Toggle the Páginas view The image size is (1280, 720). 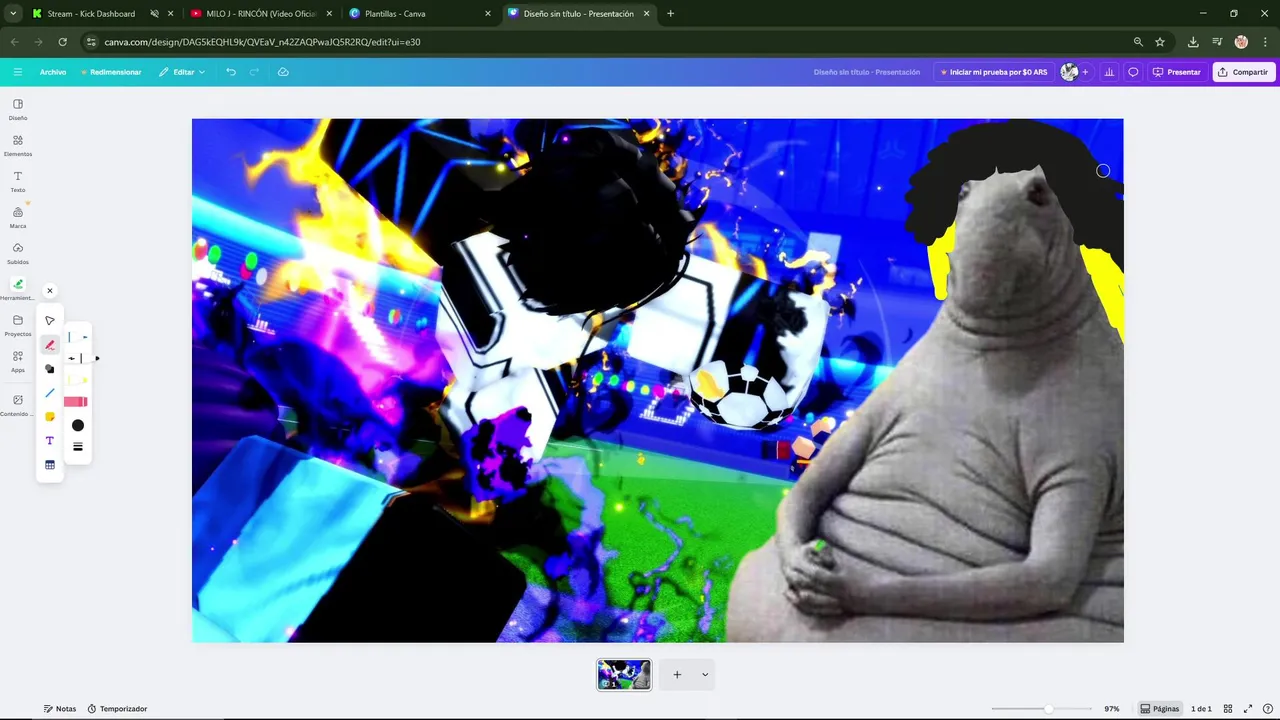(1160, 709)
